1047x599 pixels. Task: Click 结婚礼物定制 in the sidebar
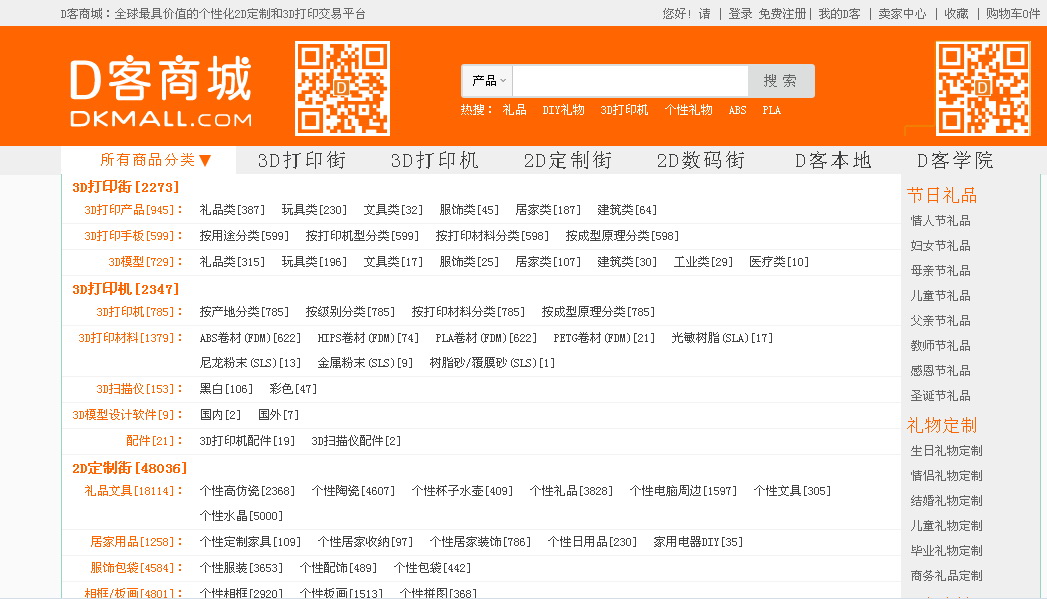click(x=946, y=501)
